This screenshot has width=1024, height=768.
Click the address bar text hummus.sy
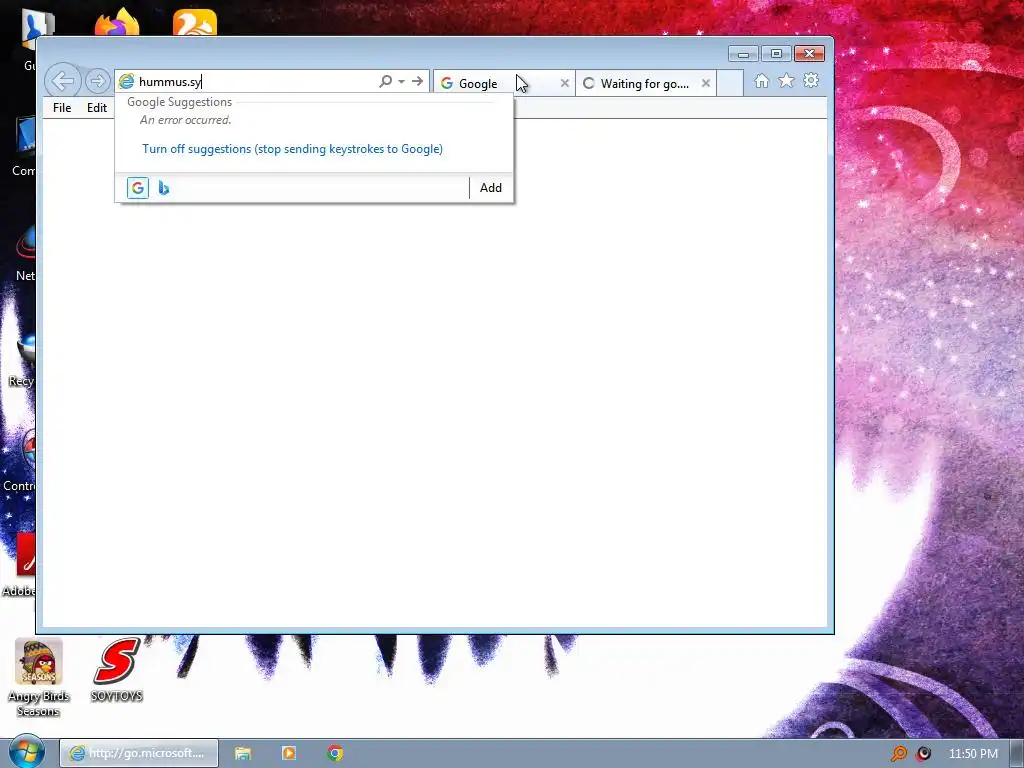pyautogui.click(x=170, y=82)
